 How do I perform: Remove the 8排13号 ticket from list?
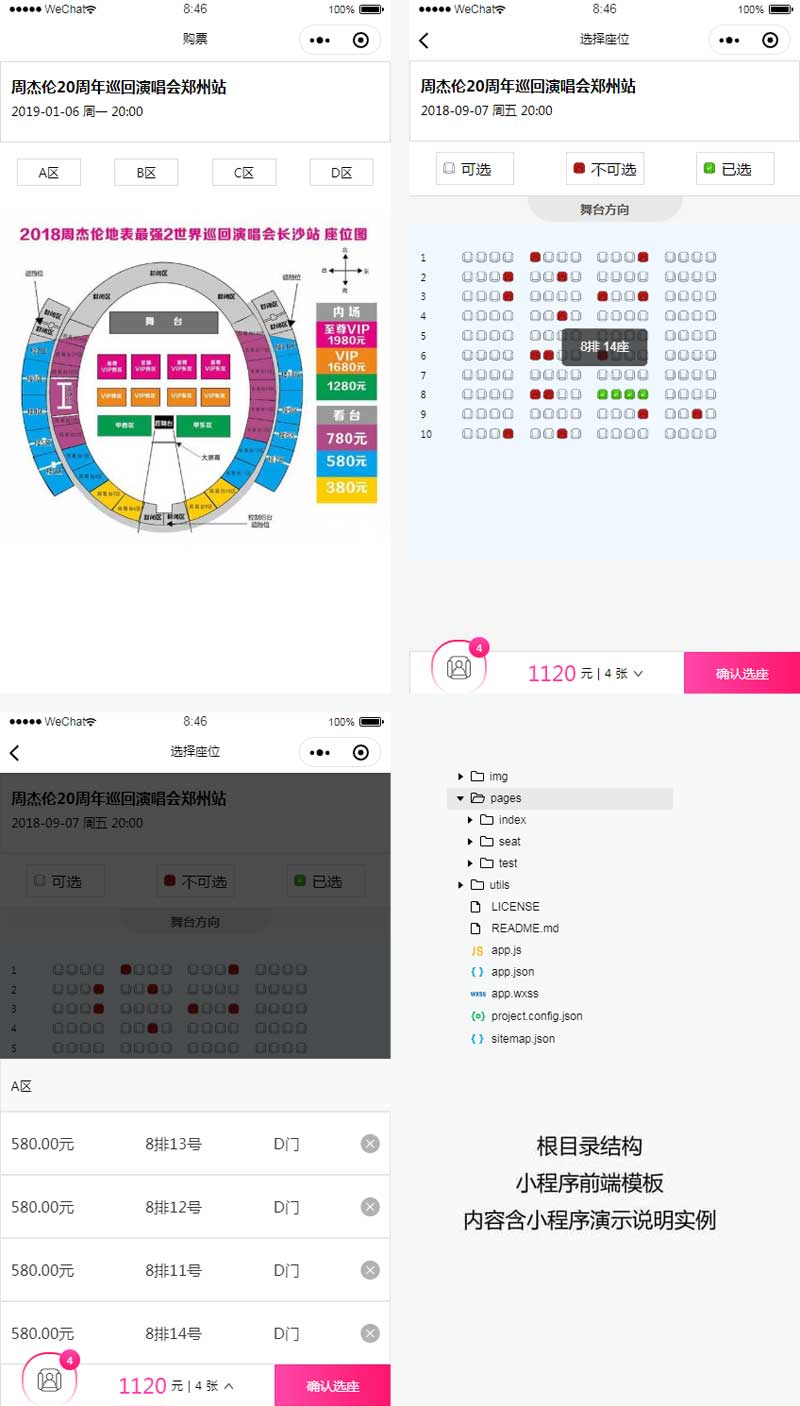(370, 1144)
